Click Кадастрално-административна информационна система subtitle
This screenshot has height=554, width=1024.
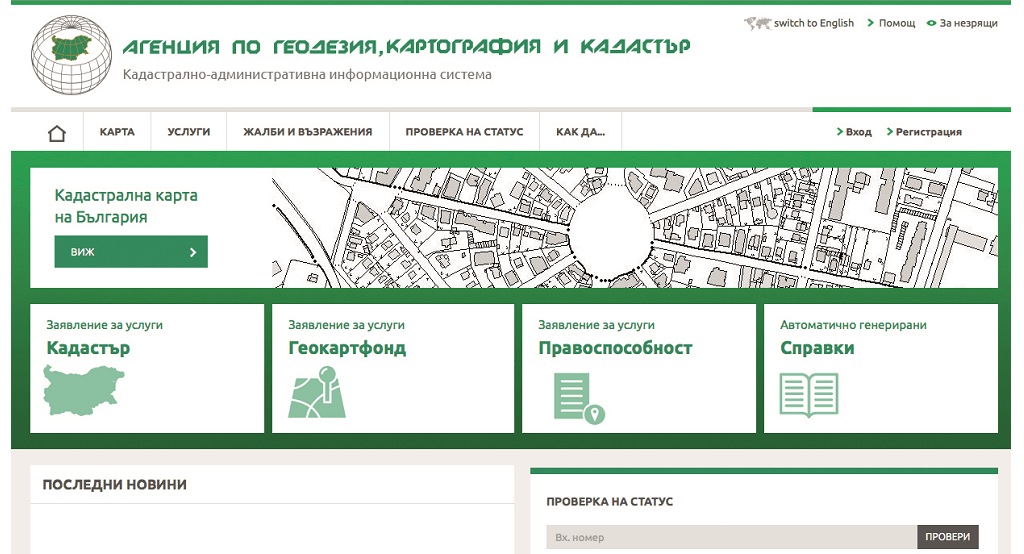tap(307, 74)
